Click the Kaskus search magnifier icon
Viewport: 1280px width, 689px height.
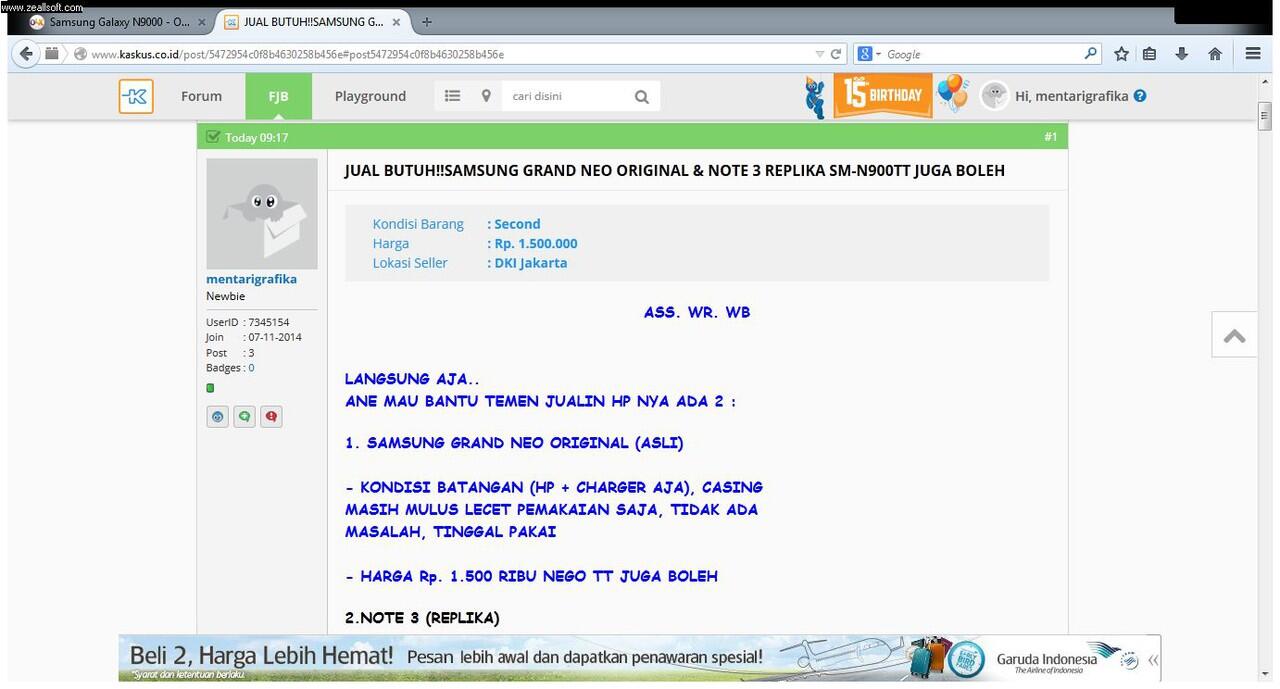click(642, 97)
